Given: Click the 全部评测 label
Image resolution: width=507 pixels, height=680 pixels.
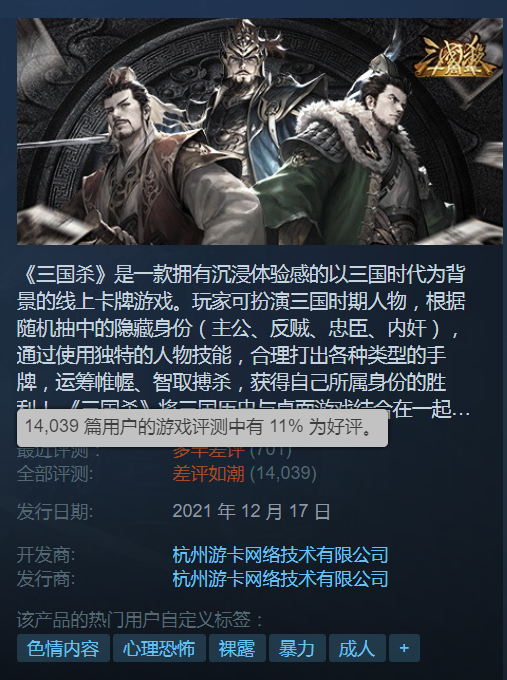Looking at the screenshot, I should click(55, 473).
